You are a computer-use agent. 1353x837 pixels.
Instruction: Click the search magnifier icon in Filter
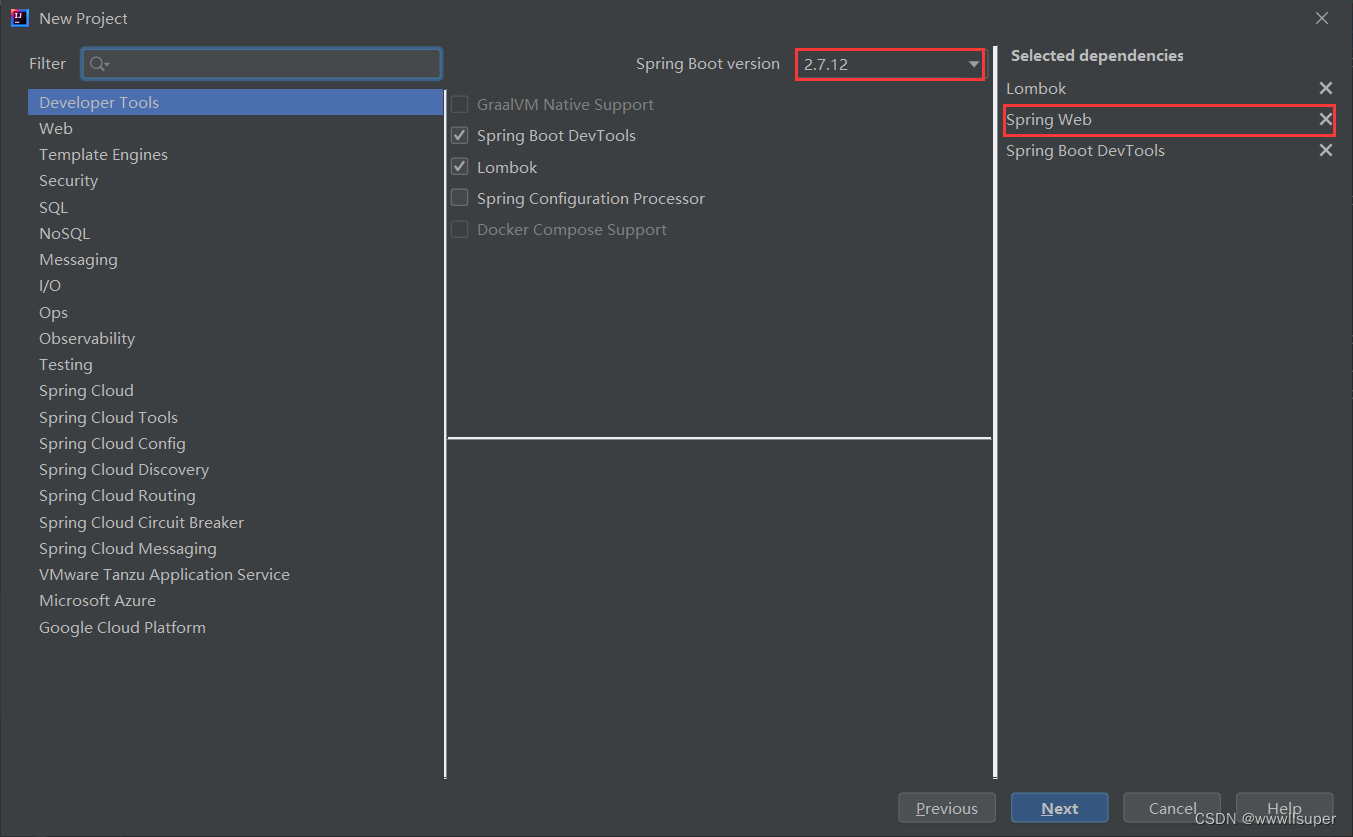pyautogui.click(x=99, y=64)
